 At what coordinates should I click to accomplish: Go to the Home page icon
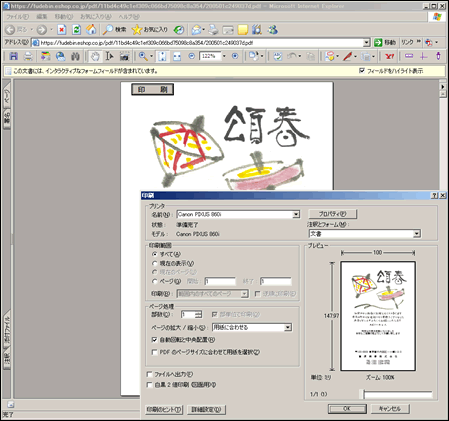[x=91, y=30]
